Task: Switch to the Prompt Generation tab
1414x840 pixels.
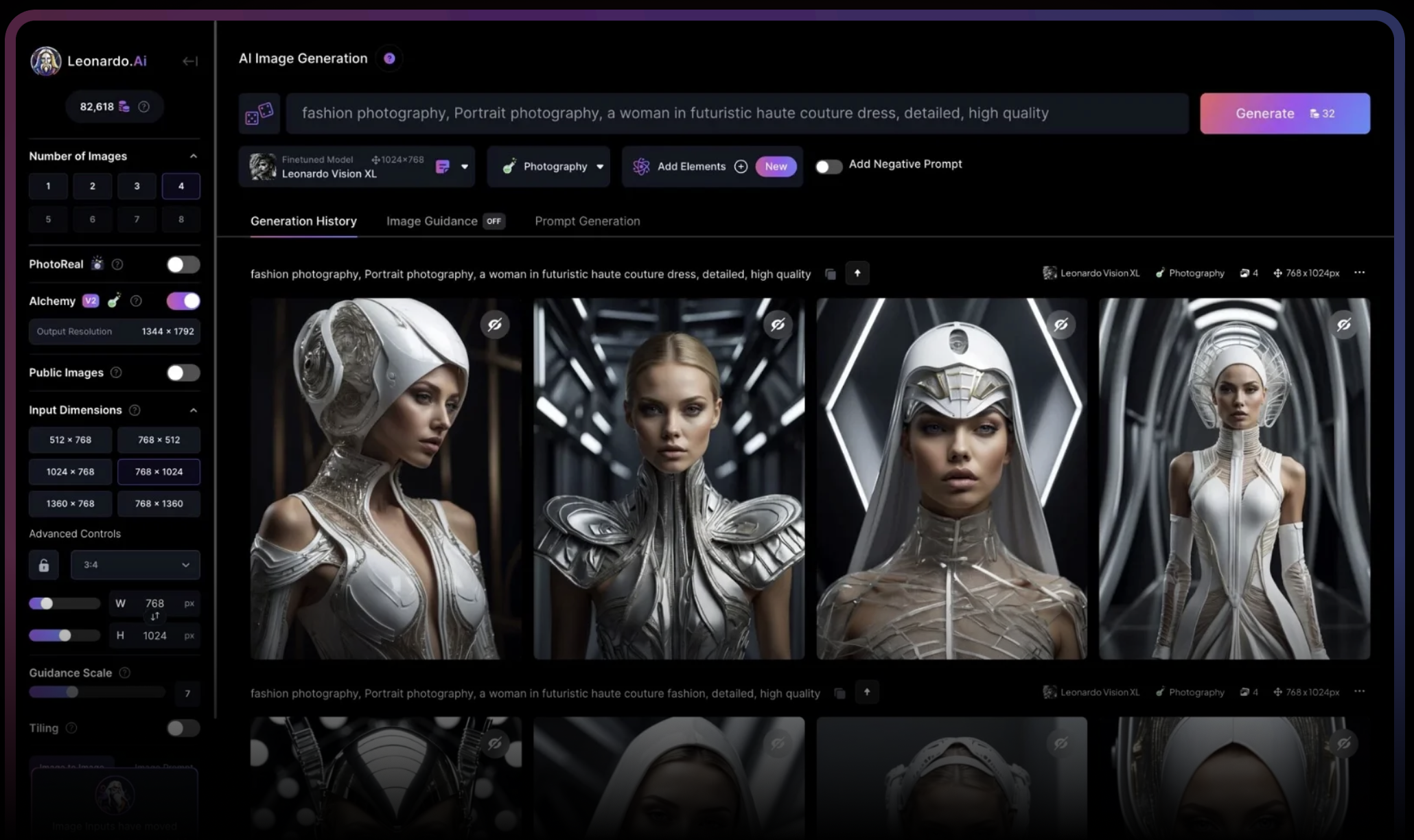Action: (587, 221)
